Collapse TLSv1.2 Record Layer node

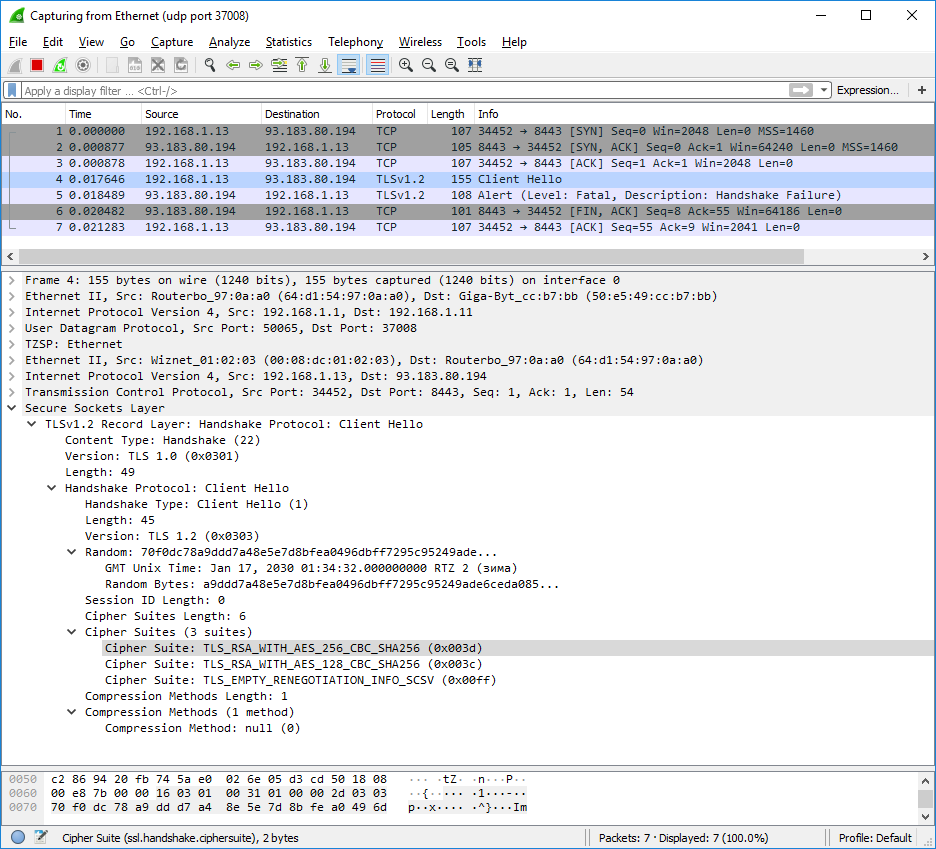32,424
